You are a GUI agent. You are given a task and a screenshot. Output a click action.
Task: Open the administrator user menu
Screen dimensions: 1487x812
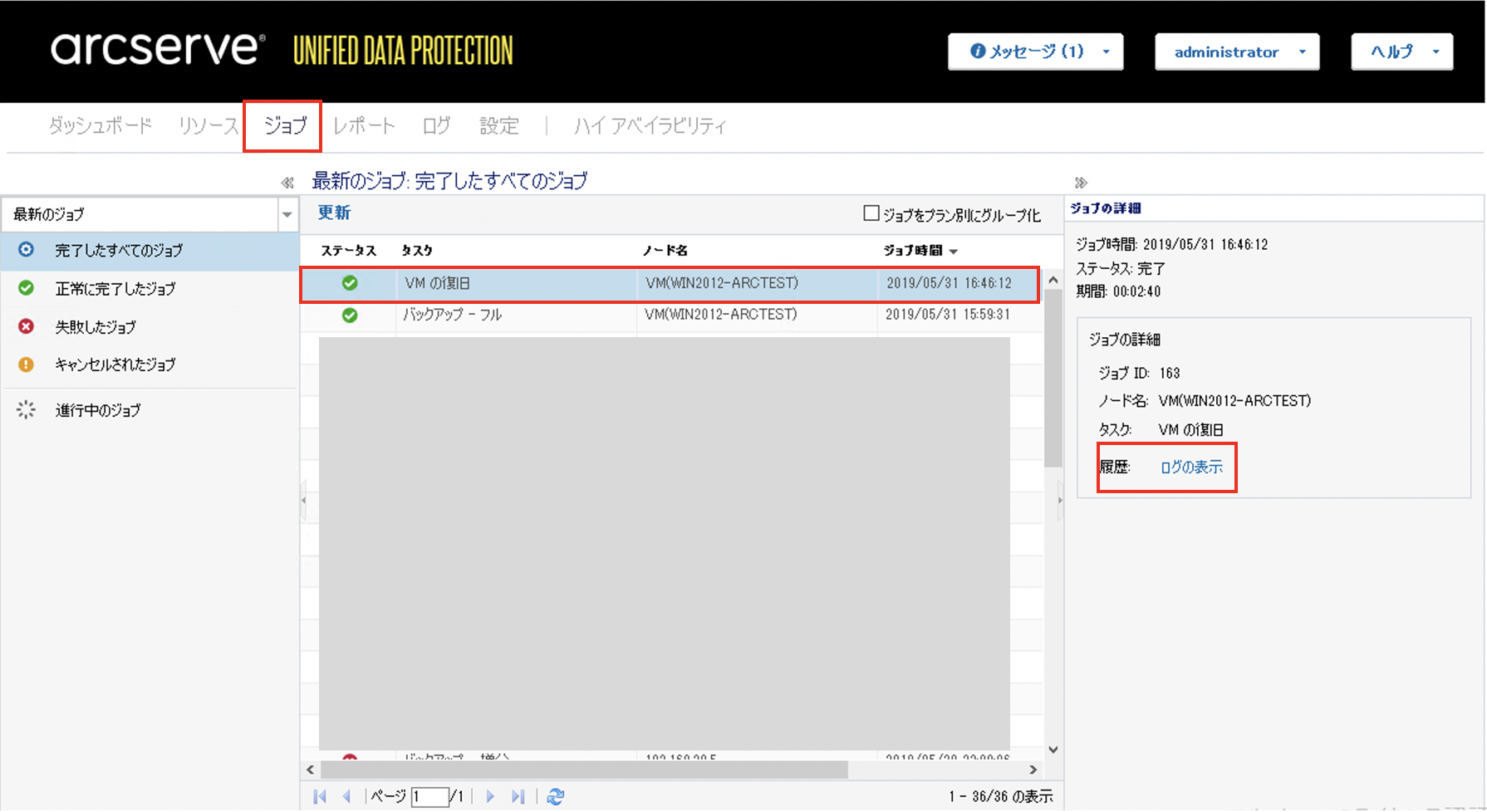click(x=1237, y=51)
